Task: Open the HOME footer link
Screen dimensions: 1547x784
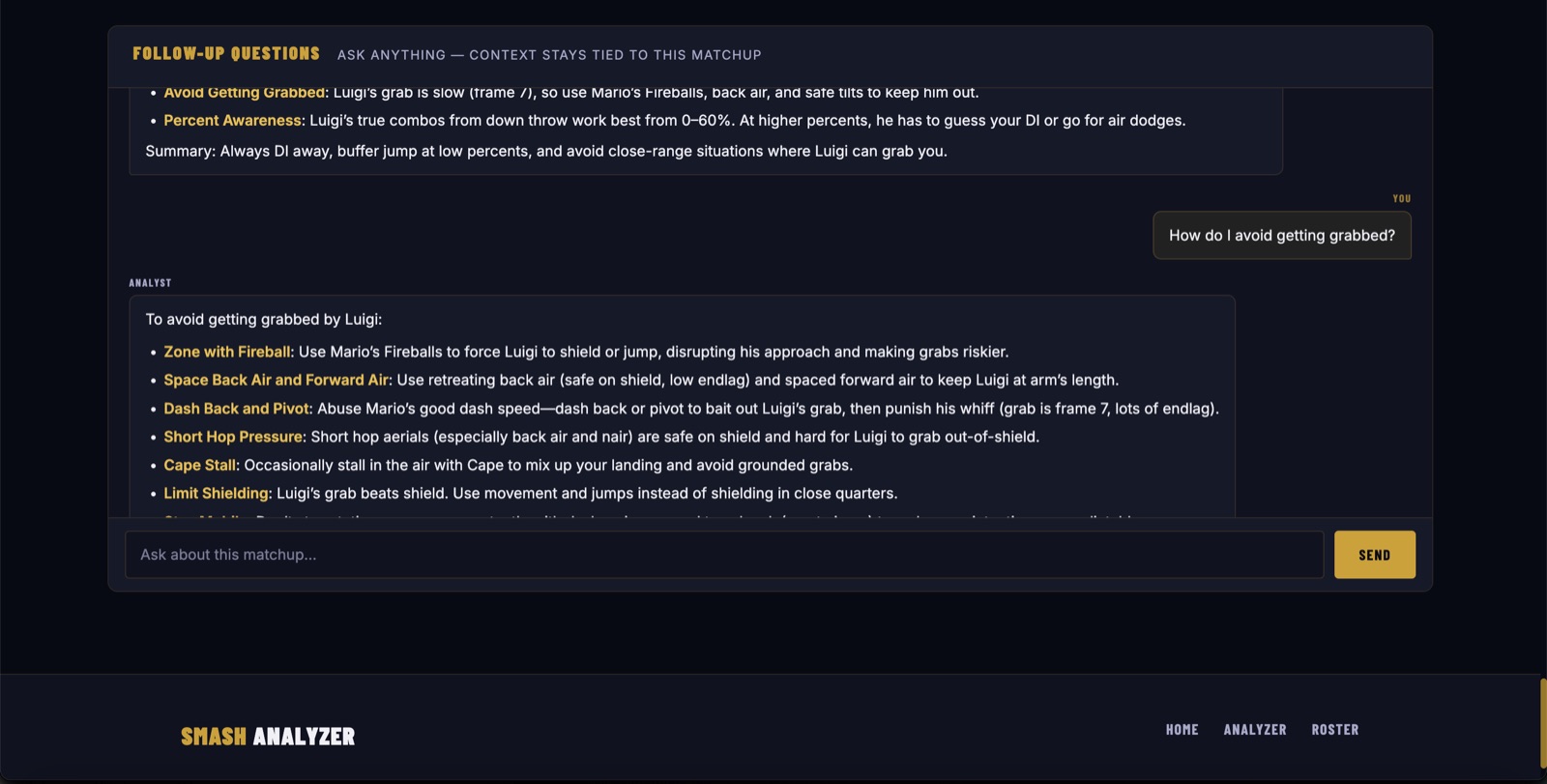Action: 1182,730
